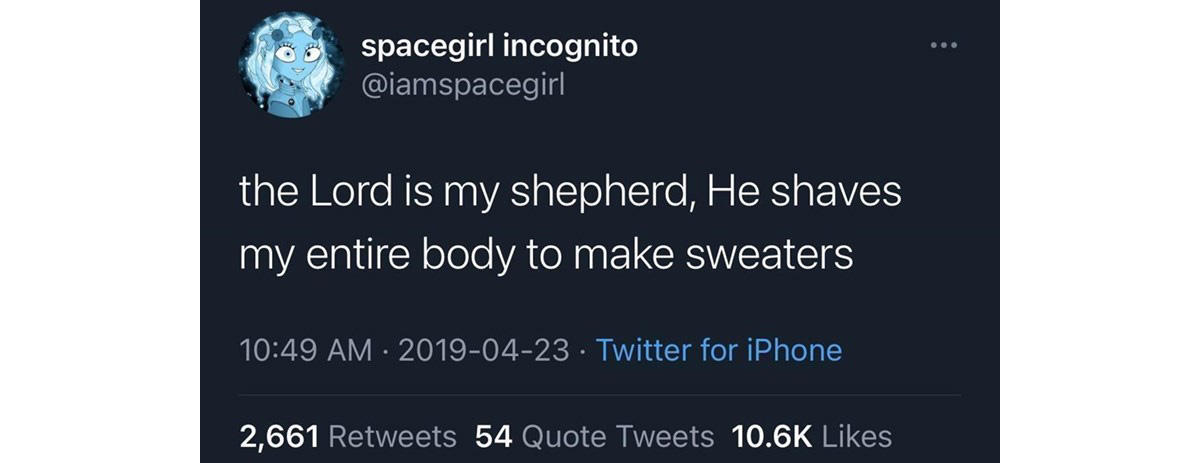
Task: Open the Quote Tweets list
Action: (618, 436)
